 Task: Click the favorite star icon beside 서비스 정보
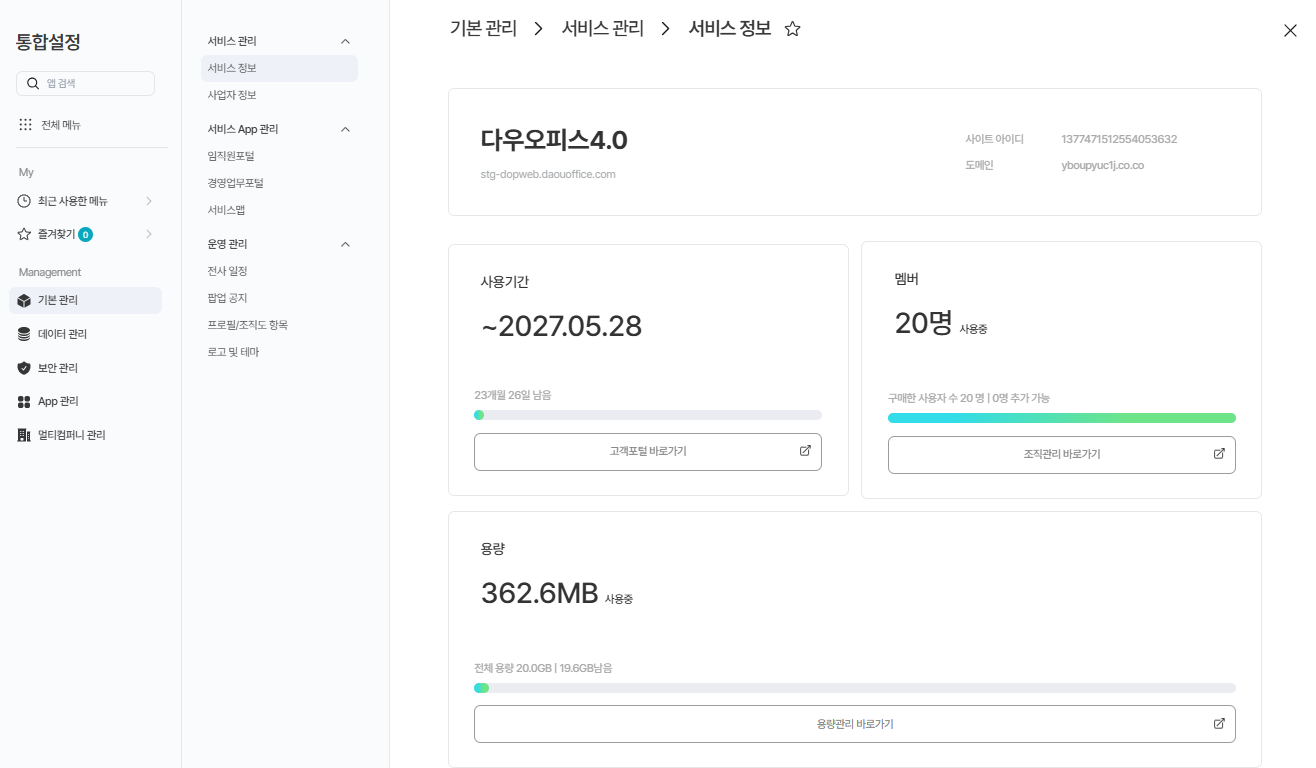point(792,29)
